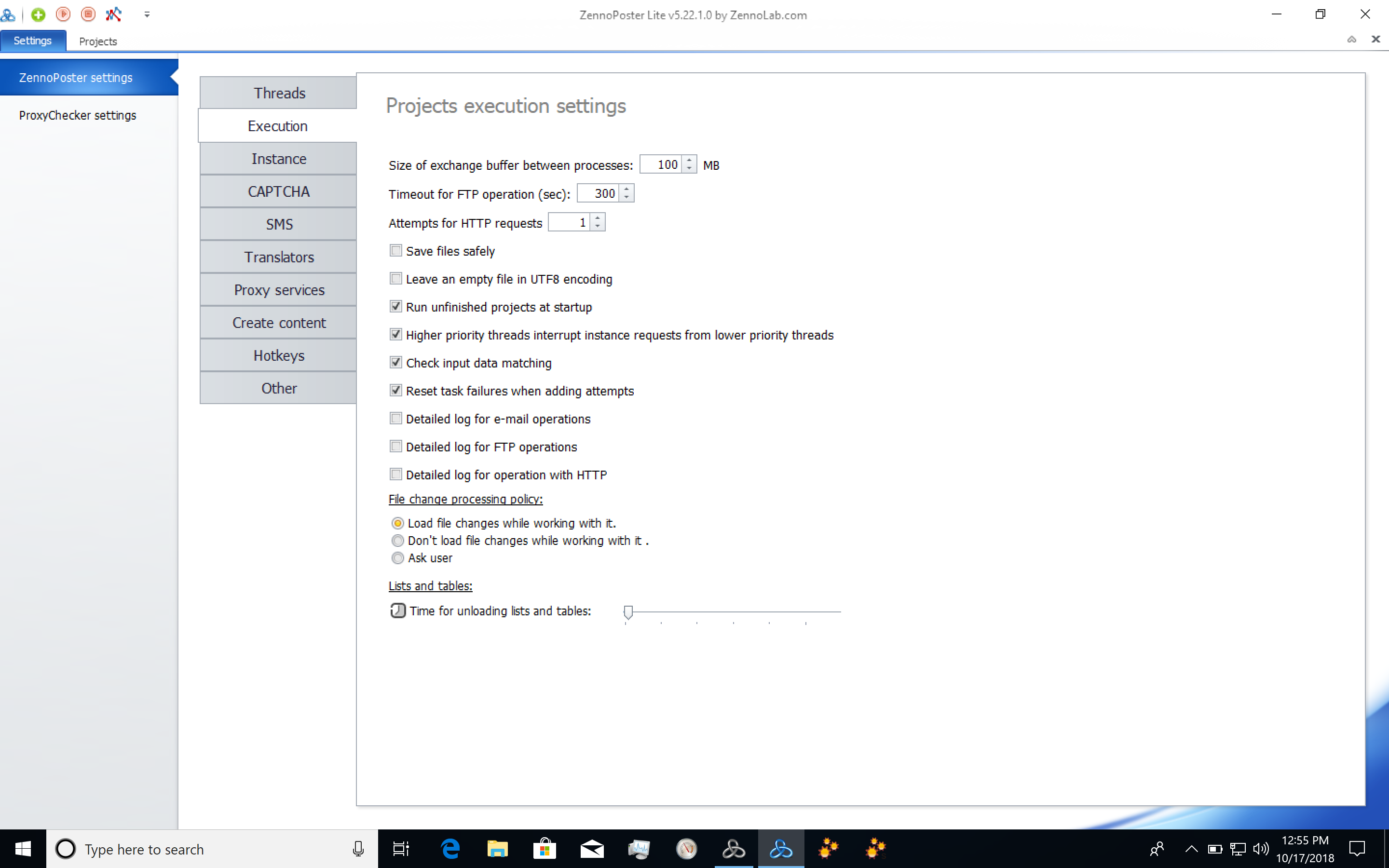Open the Hotkeys settings section

(x=278, y=355)
